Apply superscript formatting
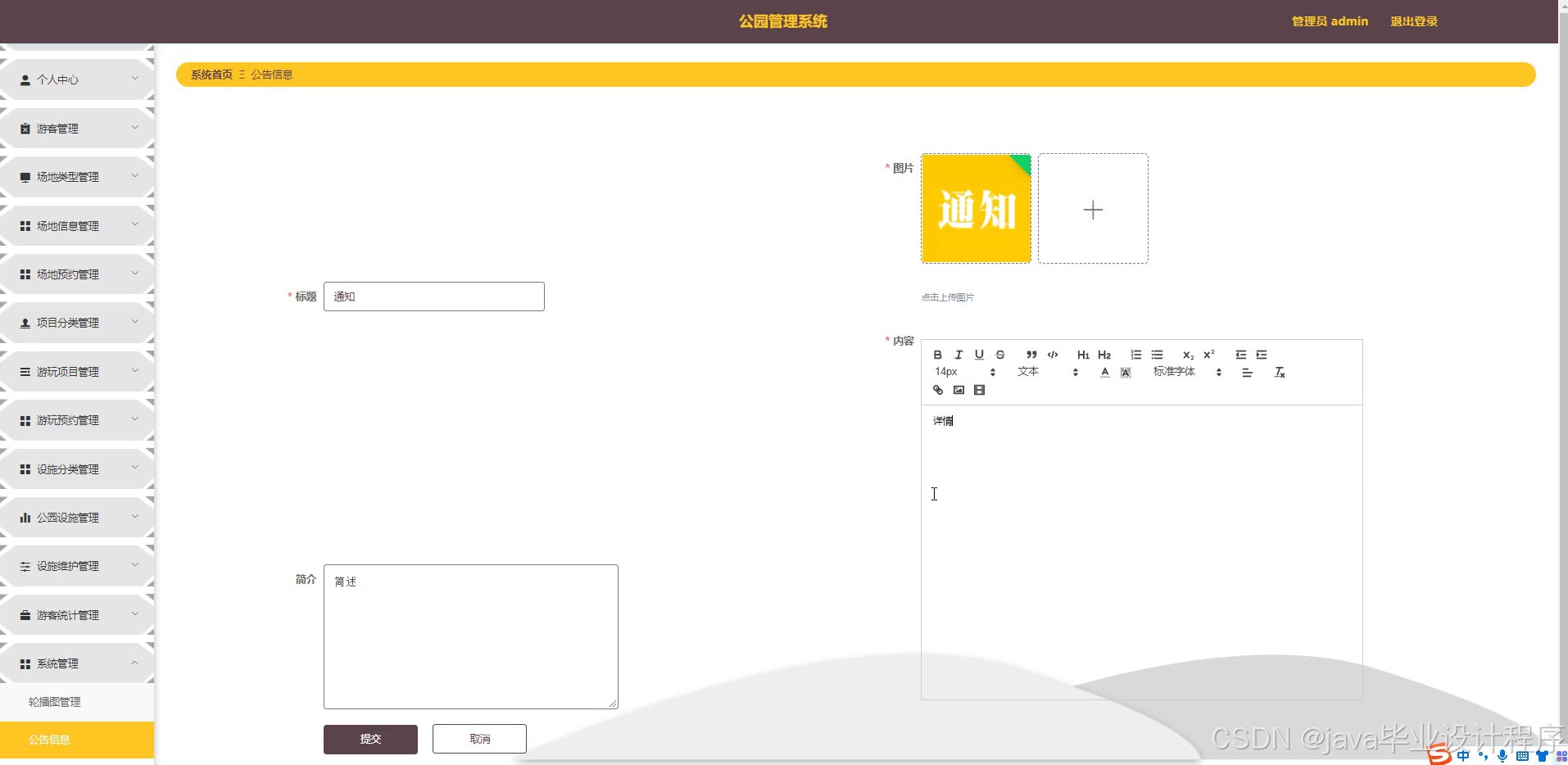The image size is (1568, 765). point(1209,355)
